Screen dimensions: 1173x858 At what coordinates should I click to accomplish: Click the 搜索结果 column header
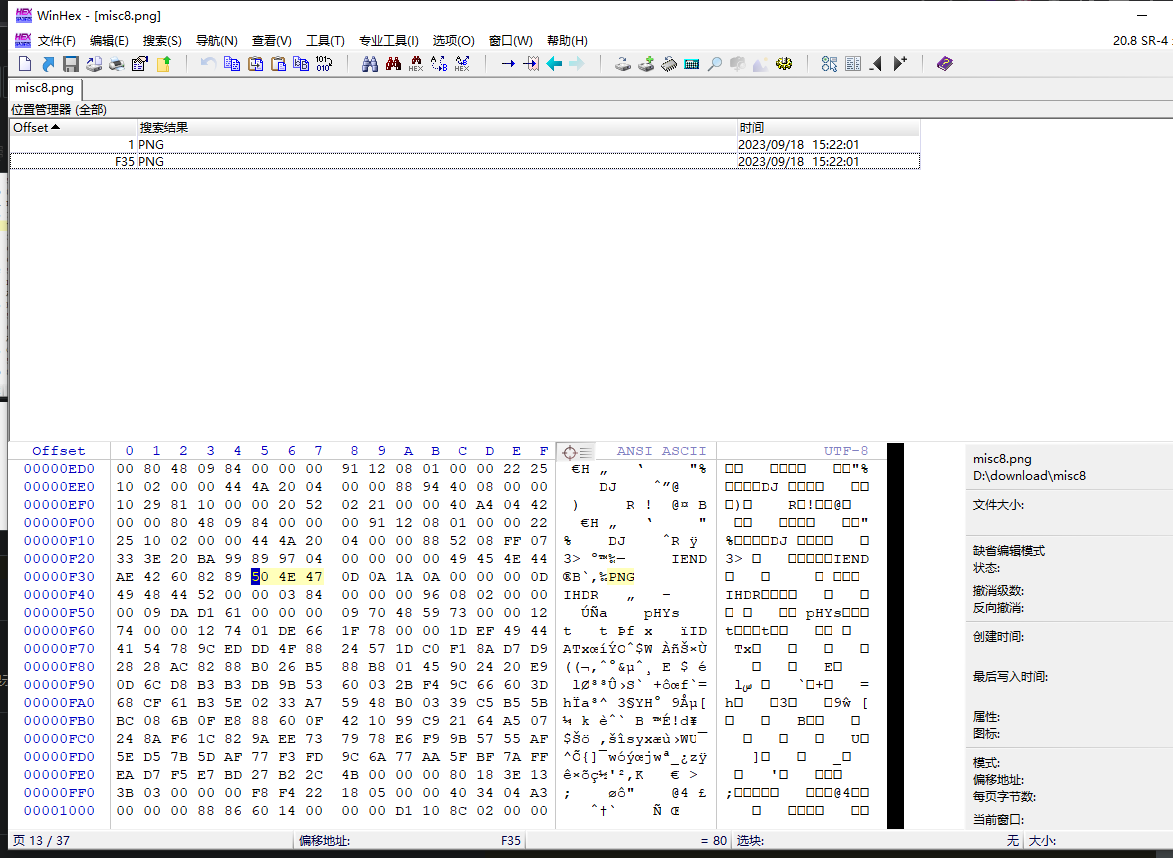click(x=437, y=128)
